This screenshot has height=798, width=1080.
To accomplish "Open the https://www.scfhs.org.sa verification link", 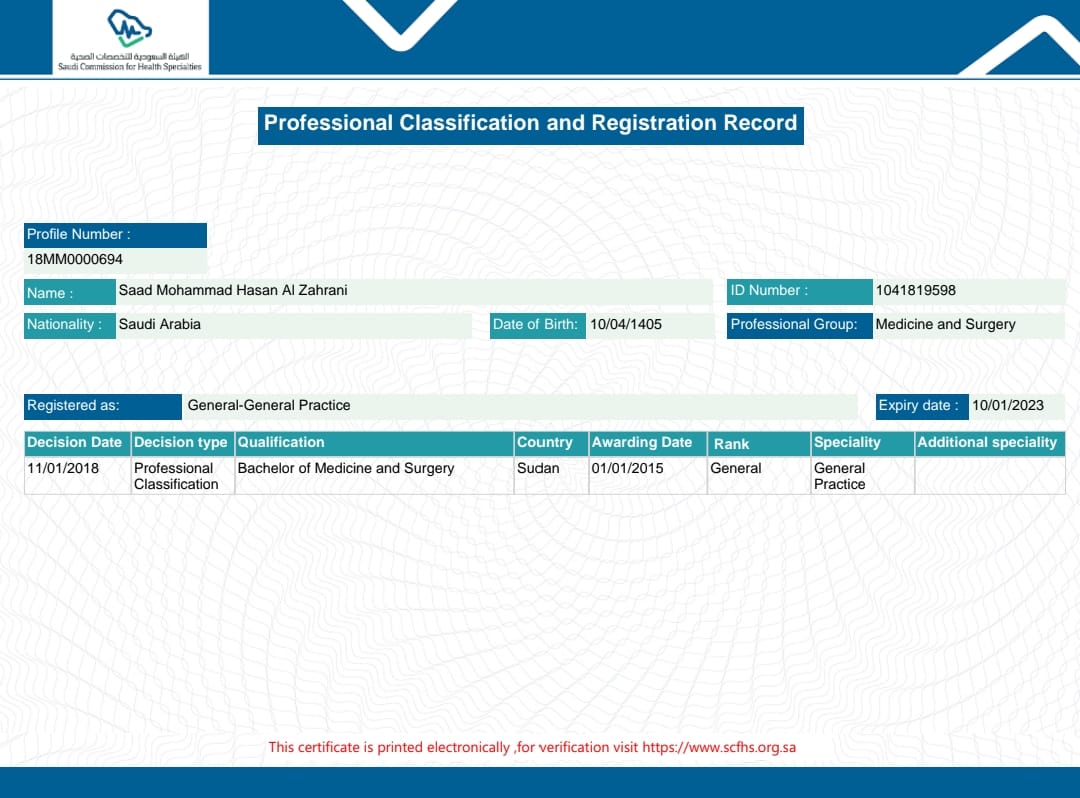I will [719, 748].
